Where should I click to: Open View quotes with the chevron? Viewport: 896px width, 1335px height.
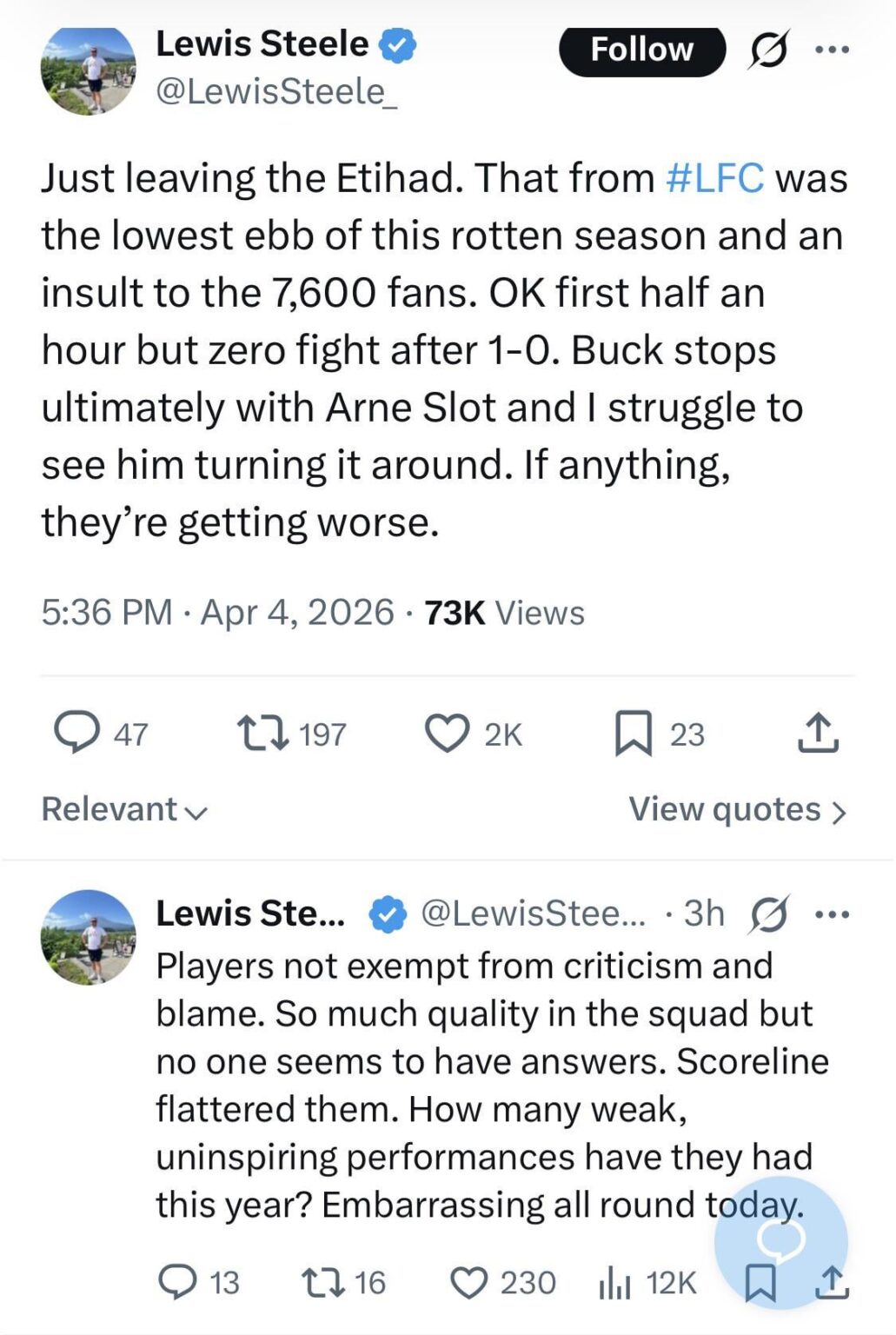(x=735, y=809)
